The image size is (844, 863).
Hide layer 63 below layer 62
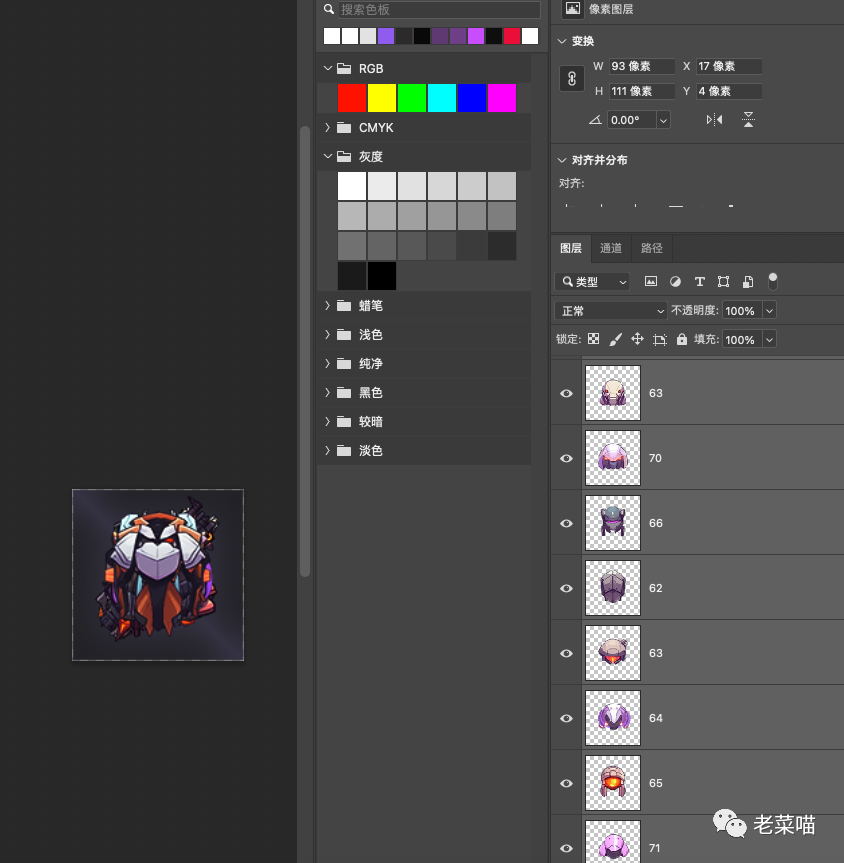tap(566, 653)
